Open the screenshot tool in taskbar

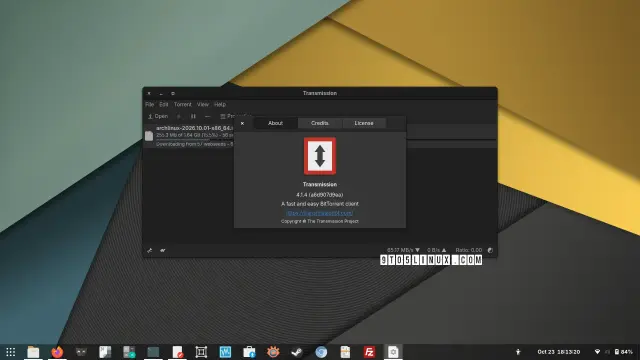pos(201,352)
